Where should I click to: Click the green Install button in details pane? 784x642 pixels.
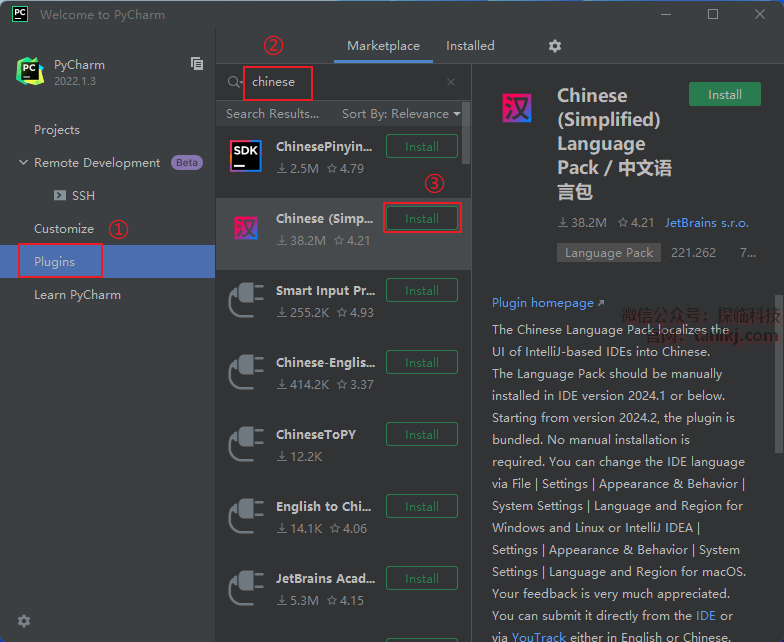724,94
